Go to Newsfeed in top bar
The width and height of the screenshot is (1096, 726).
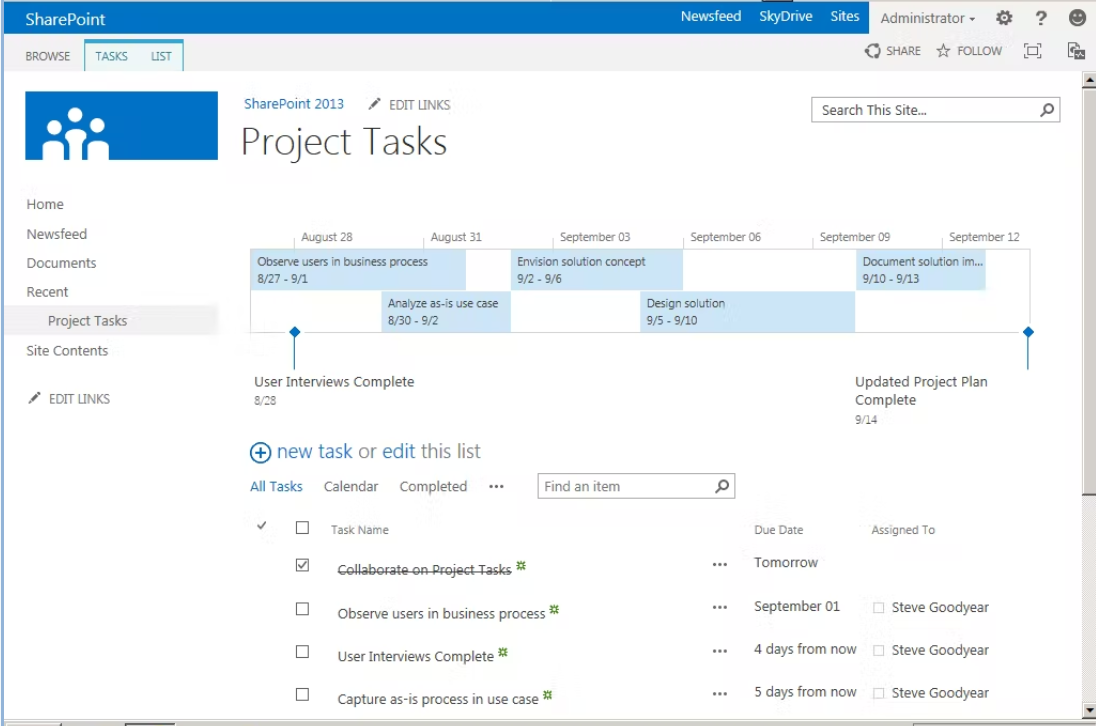point(711,16)
